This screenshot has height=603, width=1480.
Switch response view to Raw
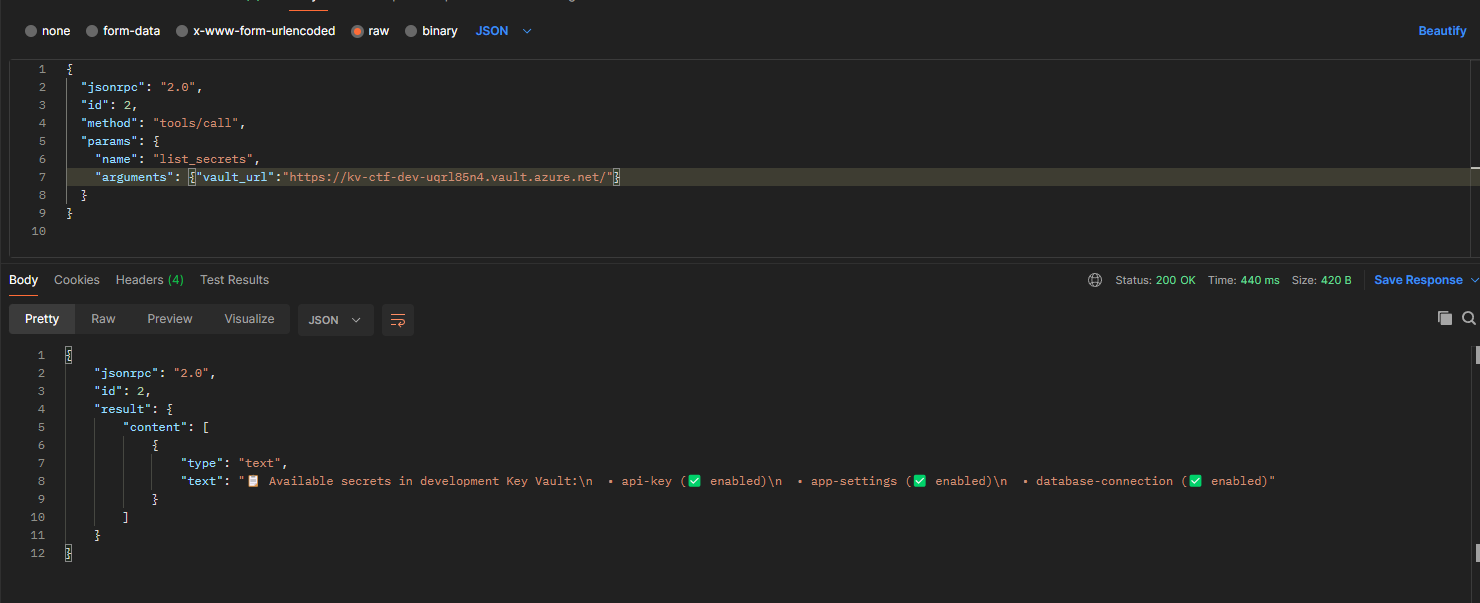(x=103, y=319)
